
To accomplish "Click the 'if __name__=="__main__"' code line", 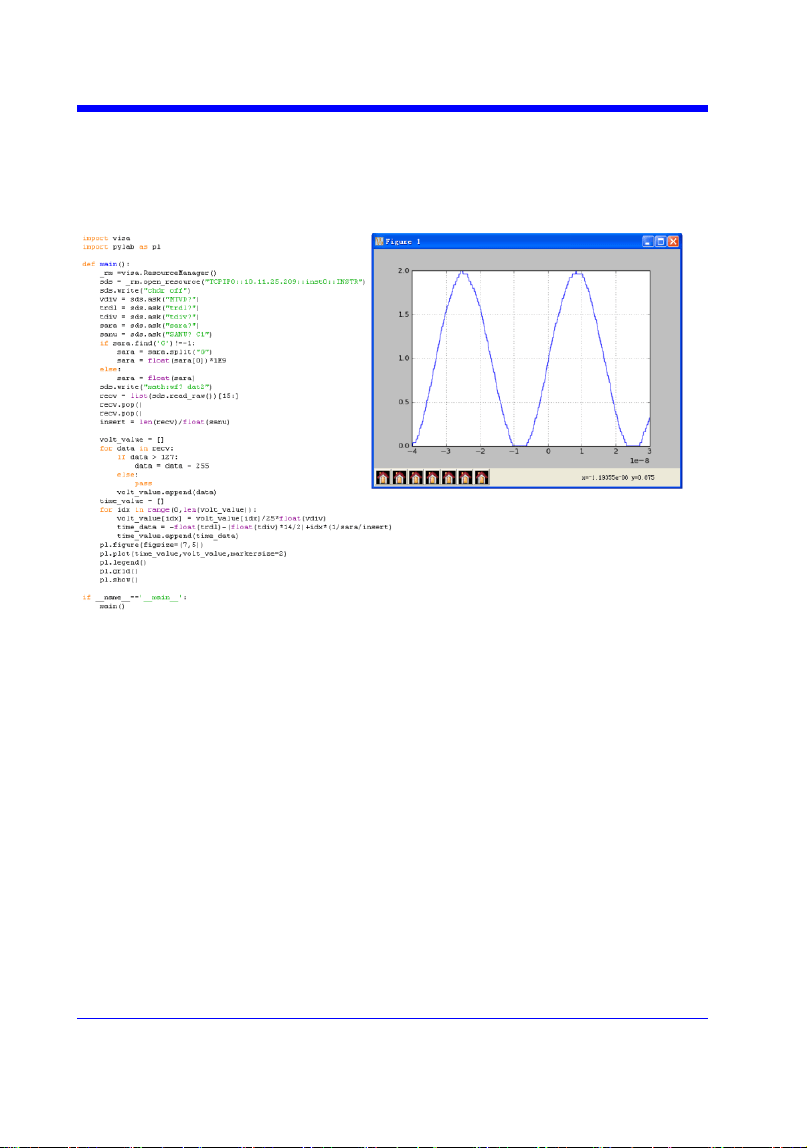I will coord(135,597).
